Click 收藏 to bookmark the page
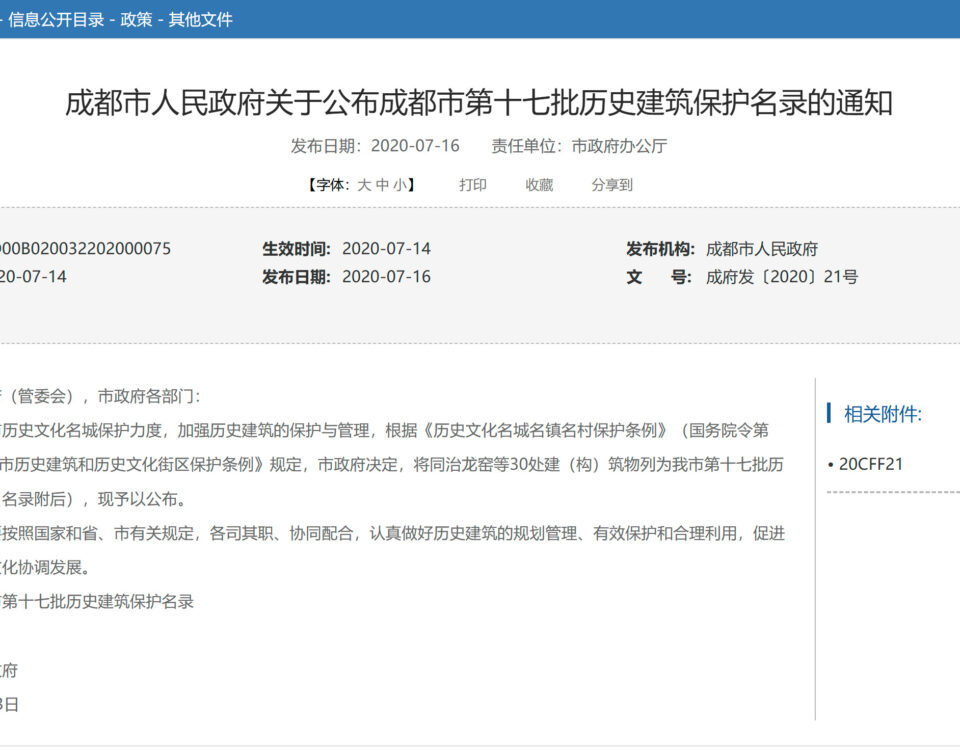 click(x=539, y=185)
